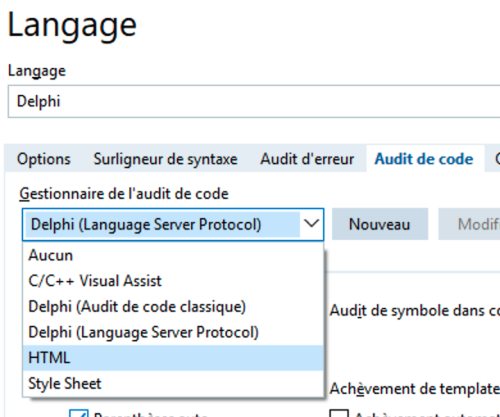
Task: Toggle the Parenthèses auto checkbox
Action: (x=79, y=414)
